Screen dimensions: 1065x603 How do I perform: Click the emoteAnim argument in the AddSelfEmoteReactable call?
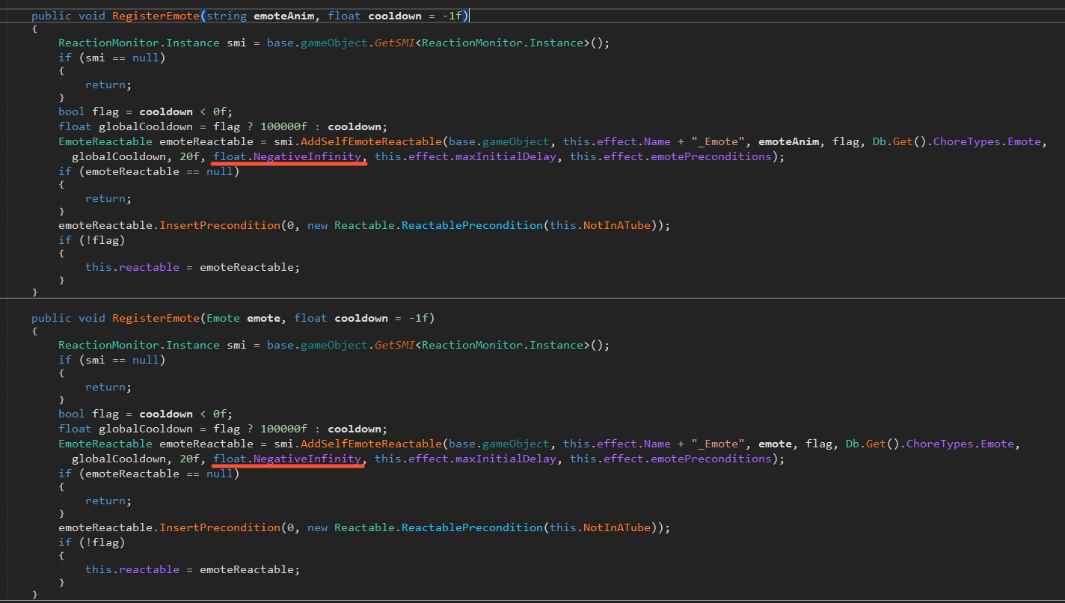787,142
